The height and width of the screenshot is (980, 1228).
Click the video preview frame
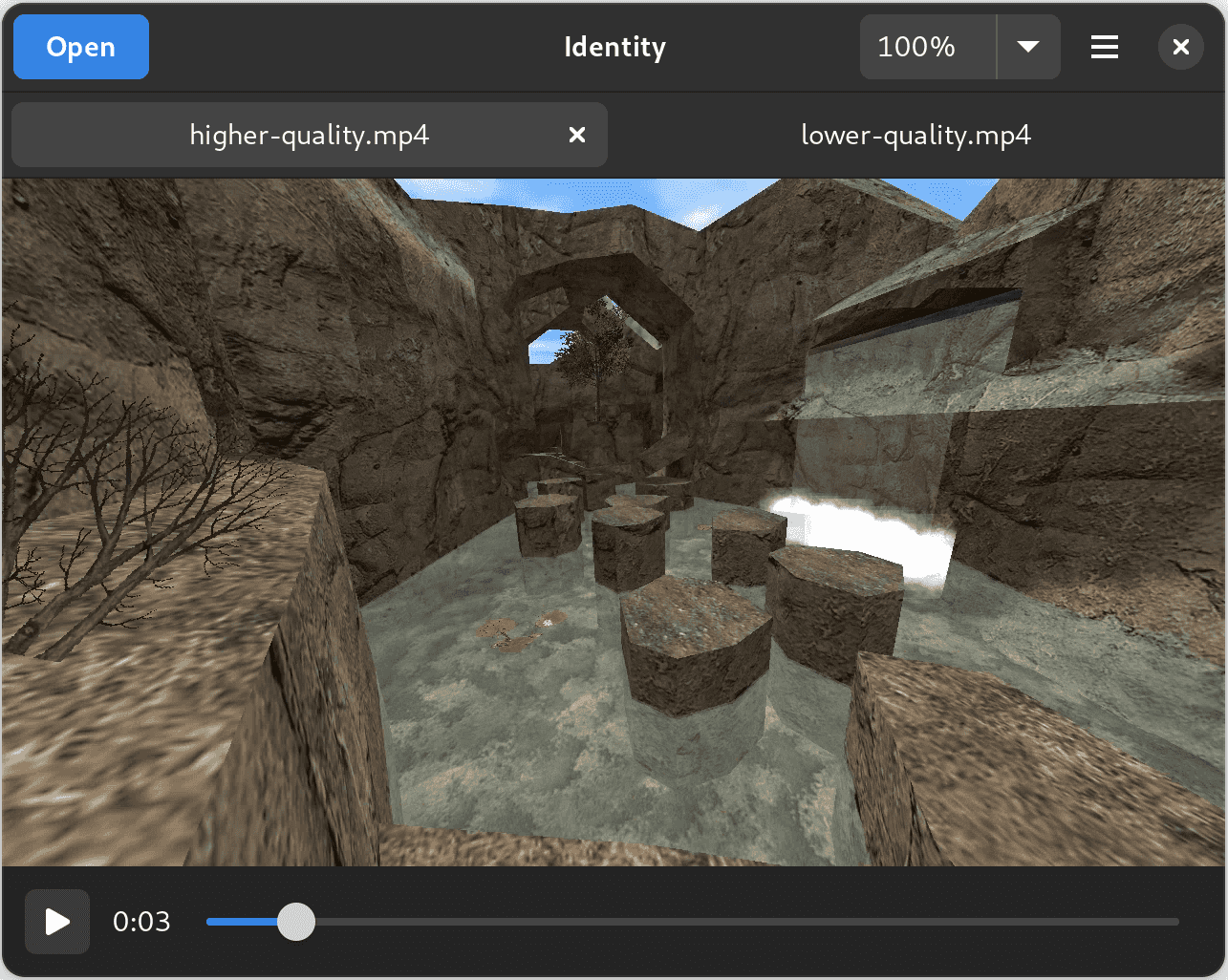(x=614, y=522)
